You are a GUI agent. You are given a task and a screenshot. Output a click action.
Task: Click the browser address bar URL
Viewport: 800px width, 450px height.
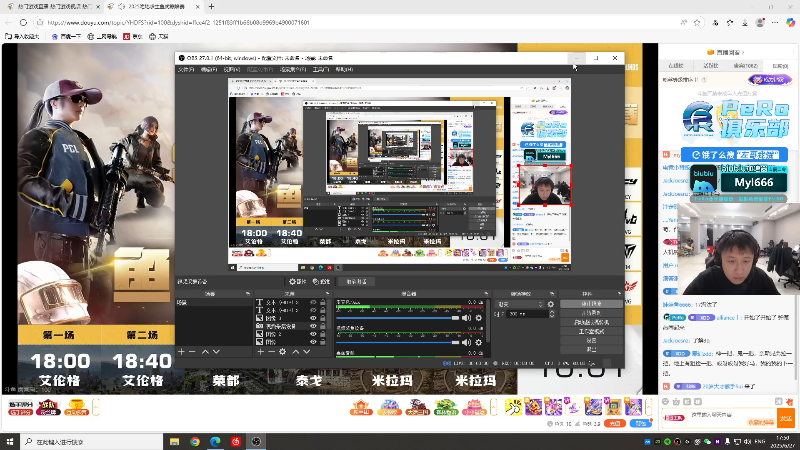[178, 22]
